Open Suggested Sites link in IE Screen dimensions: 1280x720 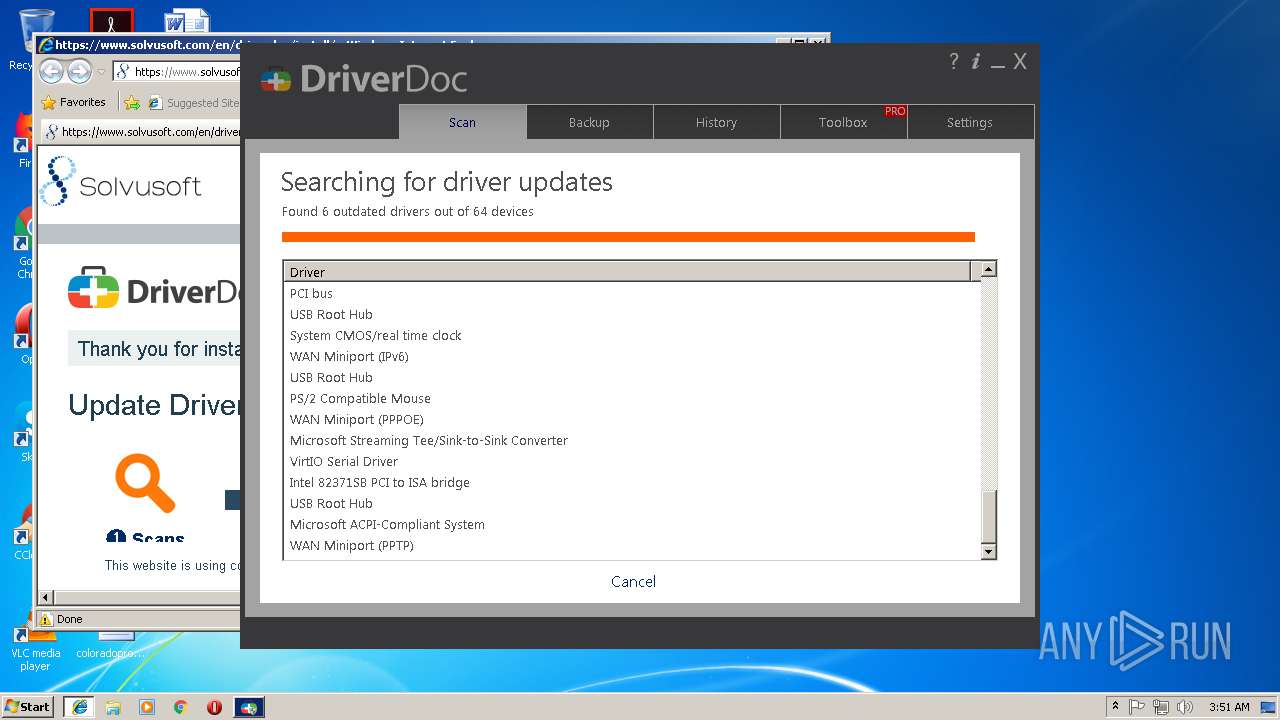pos(194,102)
